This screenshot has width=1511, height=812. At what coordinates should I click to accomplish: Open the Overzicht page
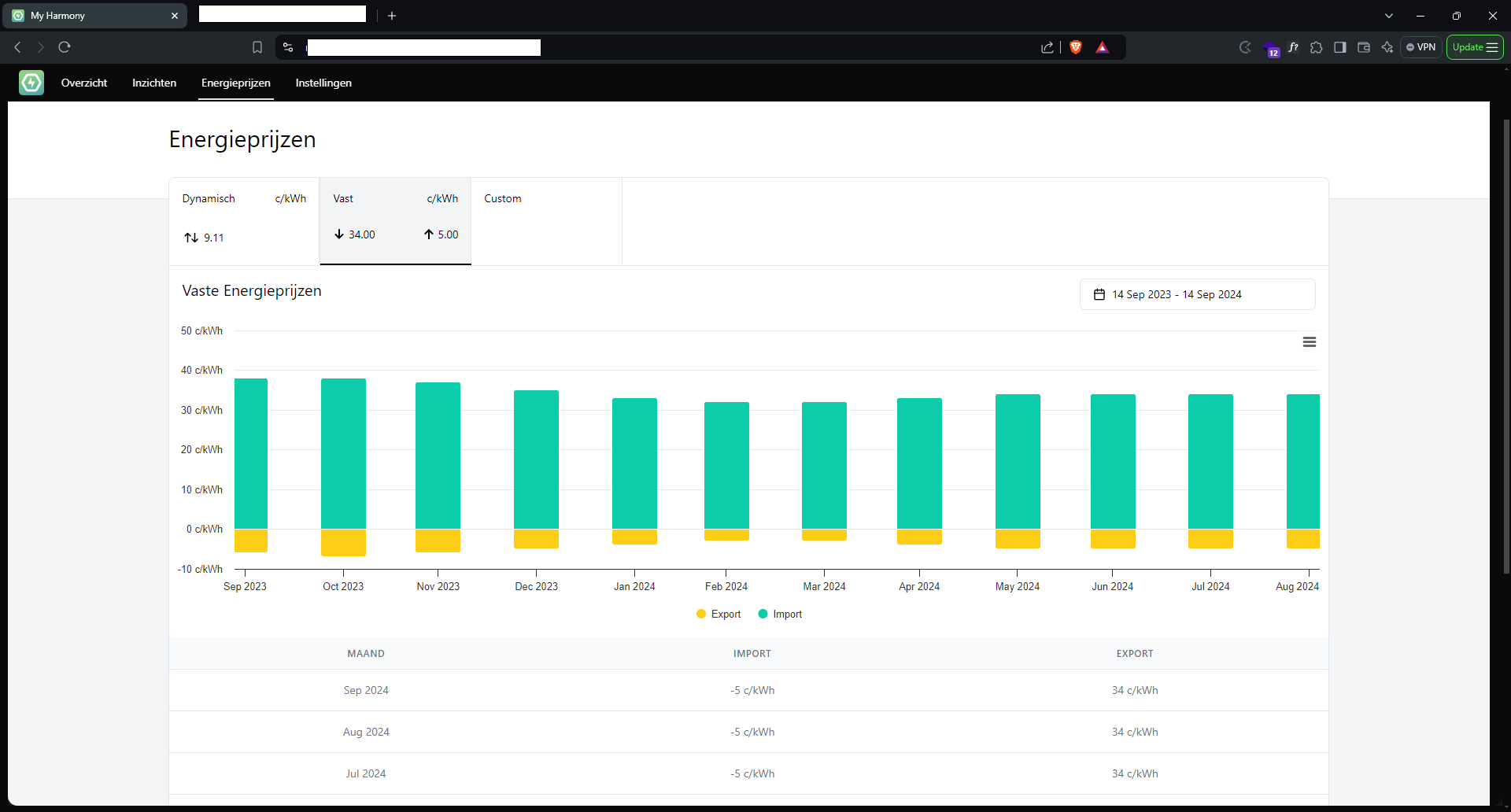pyautogui.click(x=84, y=83)
